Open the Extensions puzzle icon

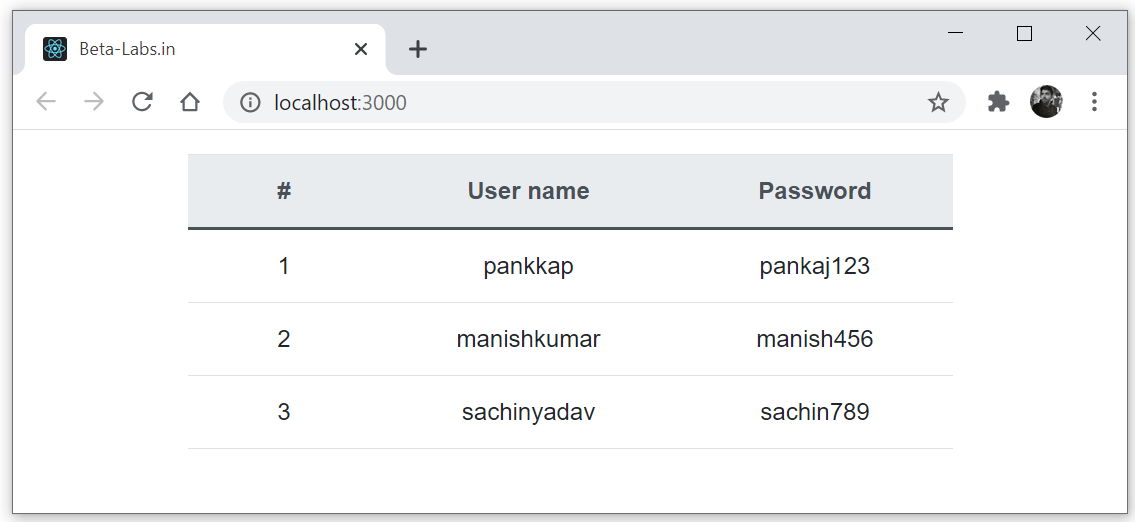(998, 102)
